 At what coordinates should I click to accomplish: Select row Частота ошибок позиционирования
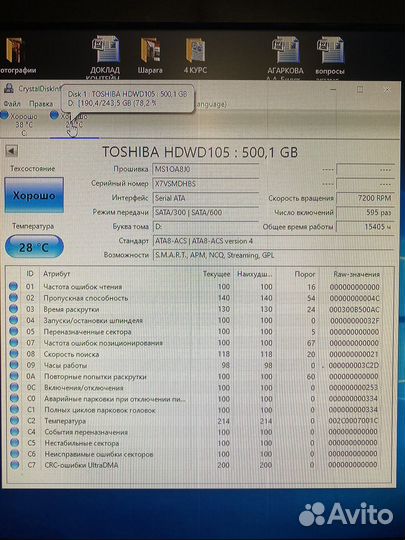click(195, 343)
